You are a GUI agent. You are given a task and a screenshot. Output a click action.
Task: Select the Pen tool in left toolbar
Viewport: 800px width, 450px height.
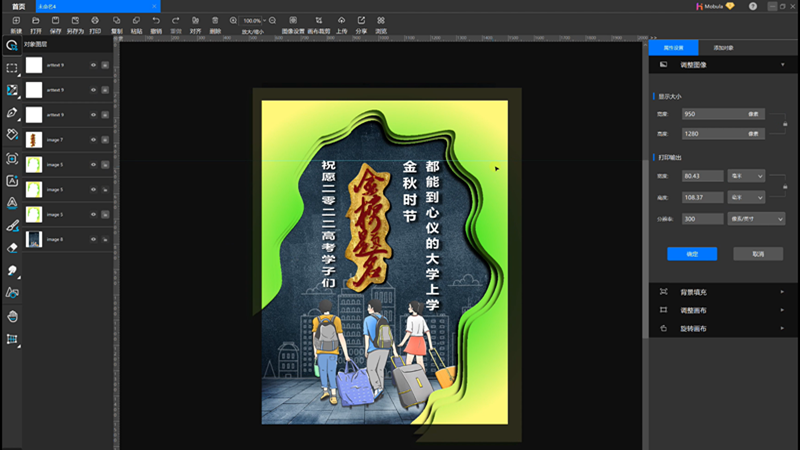12,113
